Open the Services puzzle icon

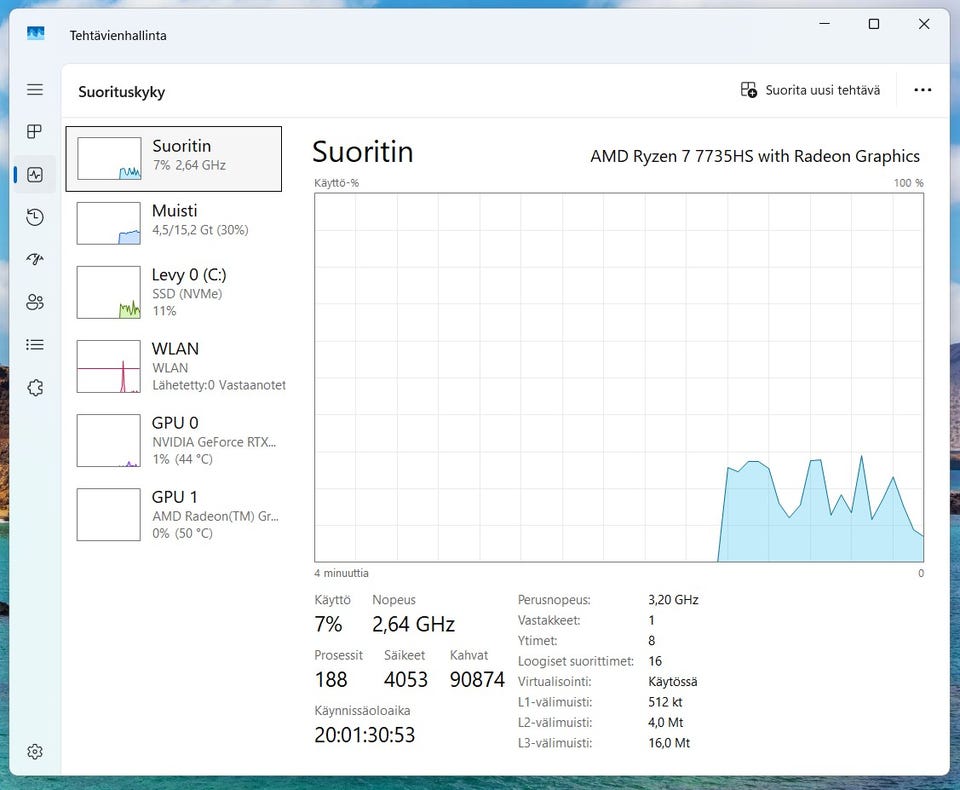35,388
